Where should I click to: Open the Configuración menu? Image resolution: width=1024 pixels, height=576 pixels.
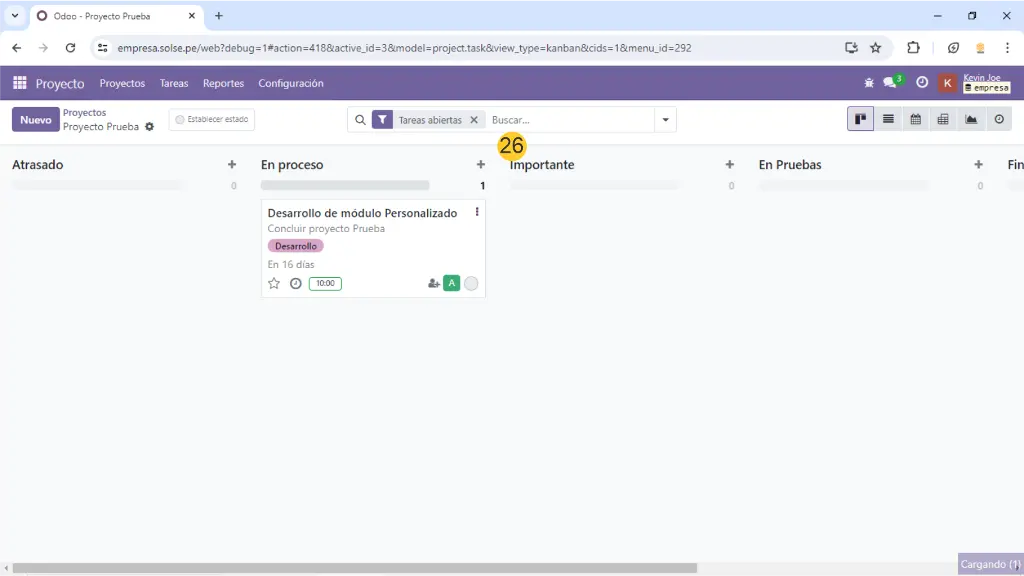[x=291, y=83]
